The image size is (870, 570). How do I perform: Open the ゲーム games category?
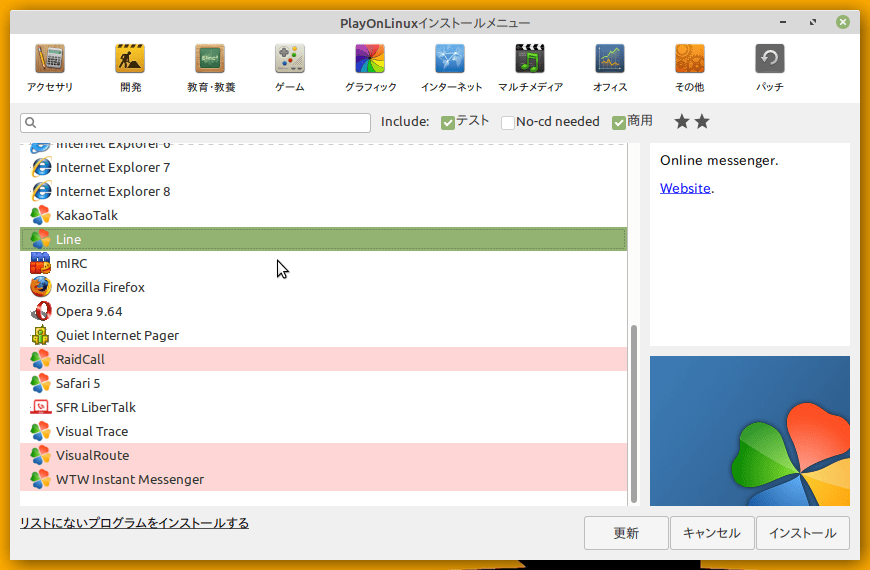click(x=290, y=68)
